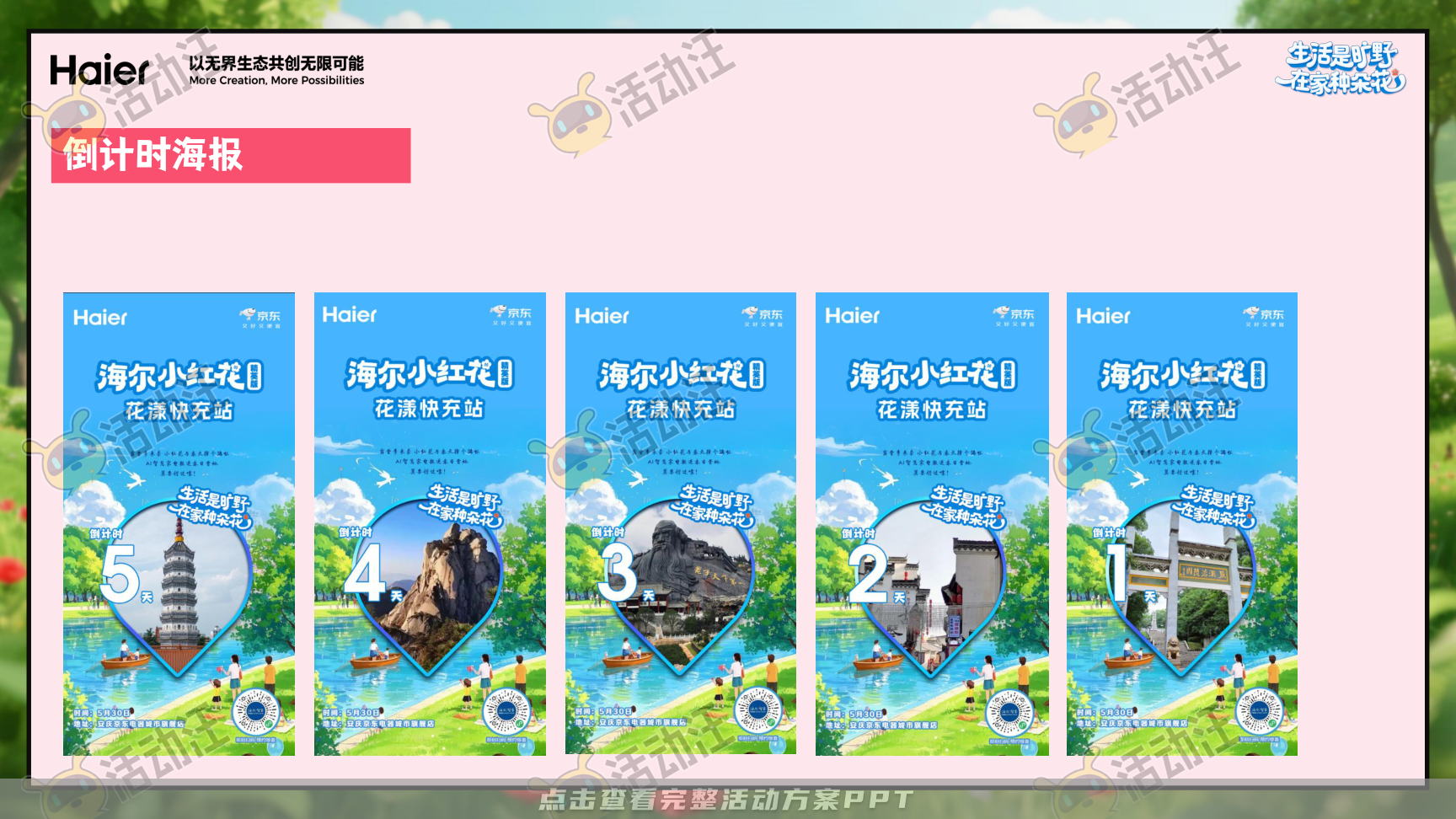Click the 京东 logo on the 4-day poster
Image resolution: width=1456 pixels, height=819 pixels.
click(x=511, y=315)
